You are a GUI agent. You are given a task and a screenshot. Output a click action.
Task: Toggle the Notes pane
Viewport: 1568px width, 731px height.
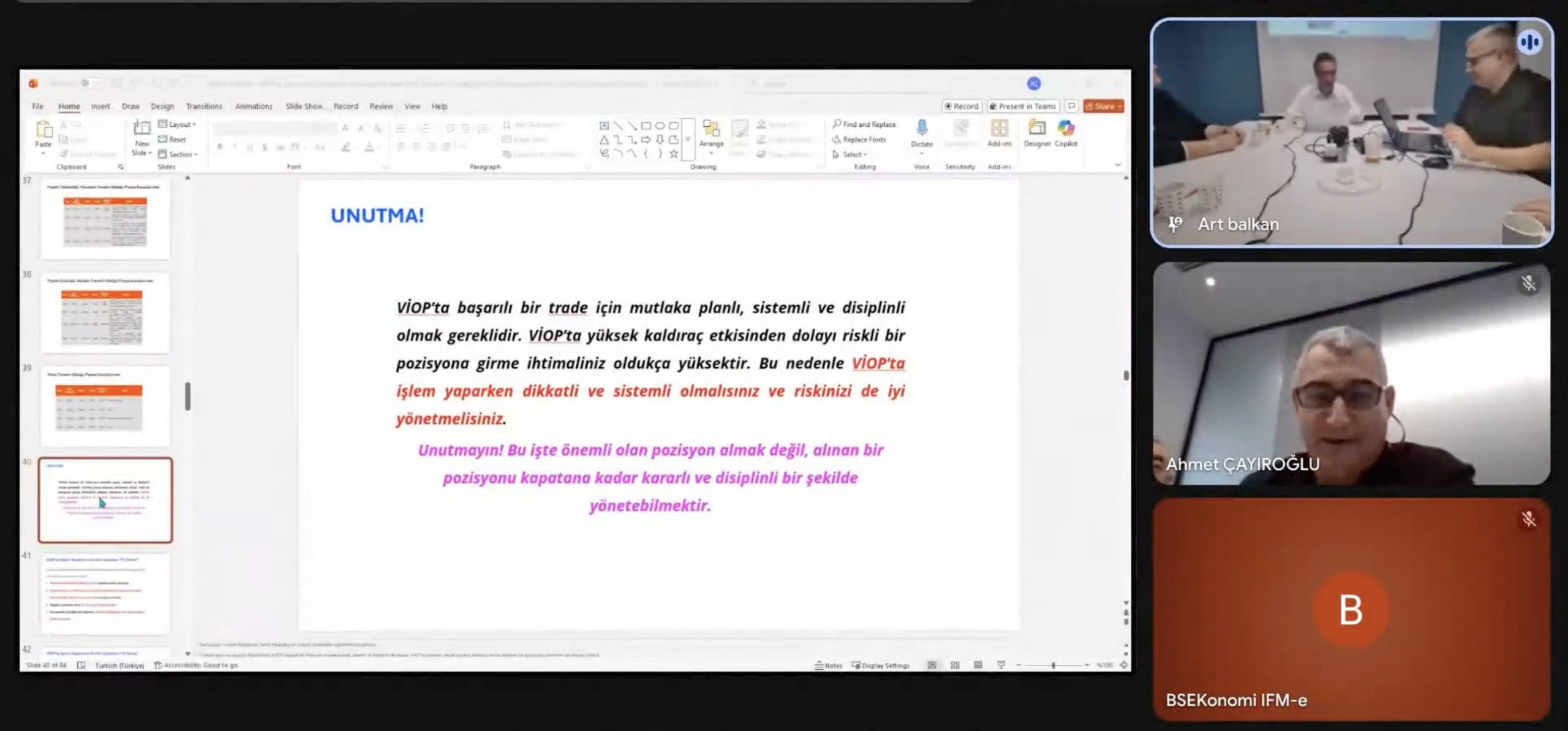click(828, 665)
